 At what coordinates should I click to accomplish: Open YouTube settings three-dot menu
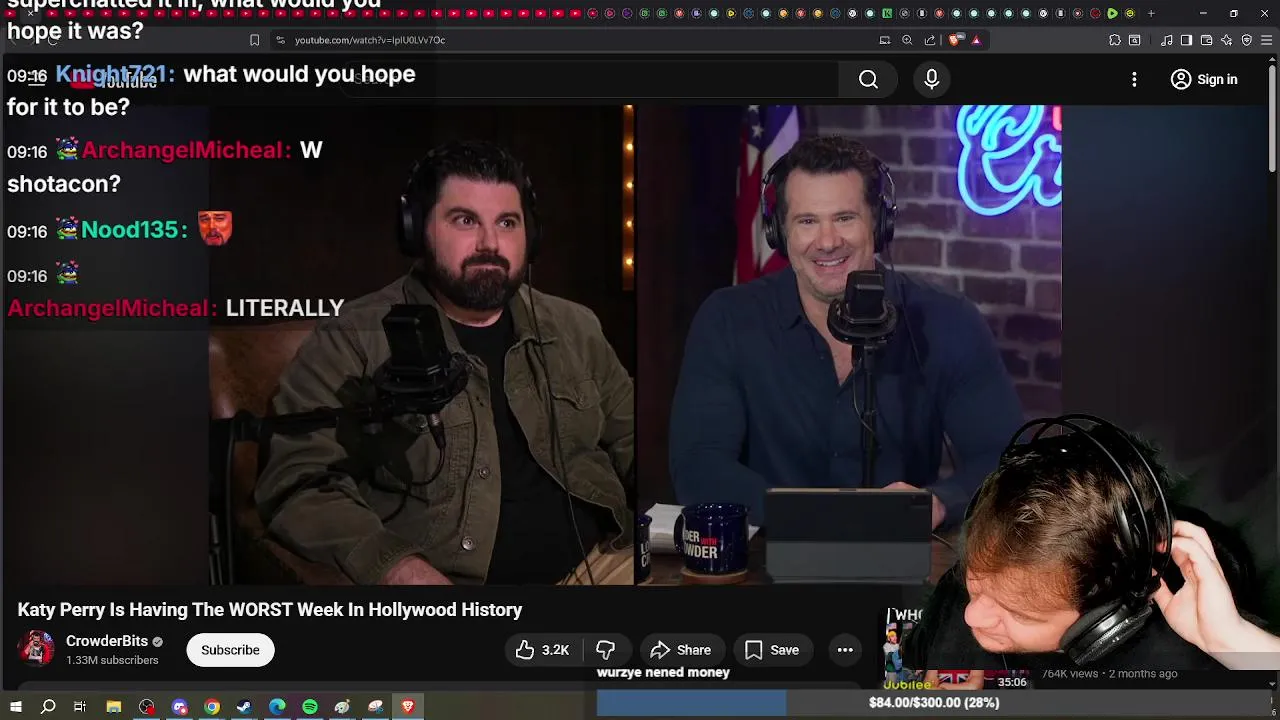(x=1134, y=79)
